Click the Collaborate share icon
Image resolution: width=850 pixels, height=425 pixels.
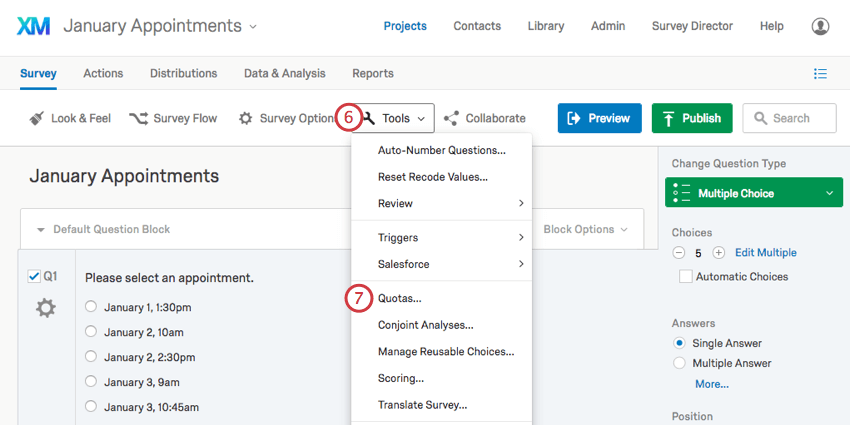(x=451, y=118)
